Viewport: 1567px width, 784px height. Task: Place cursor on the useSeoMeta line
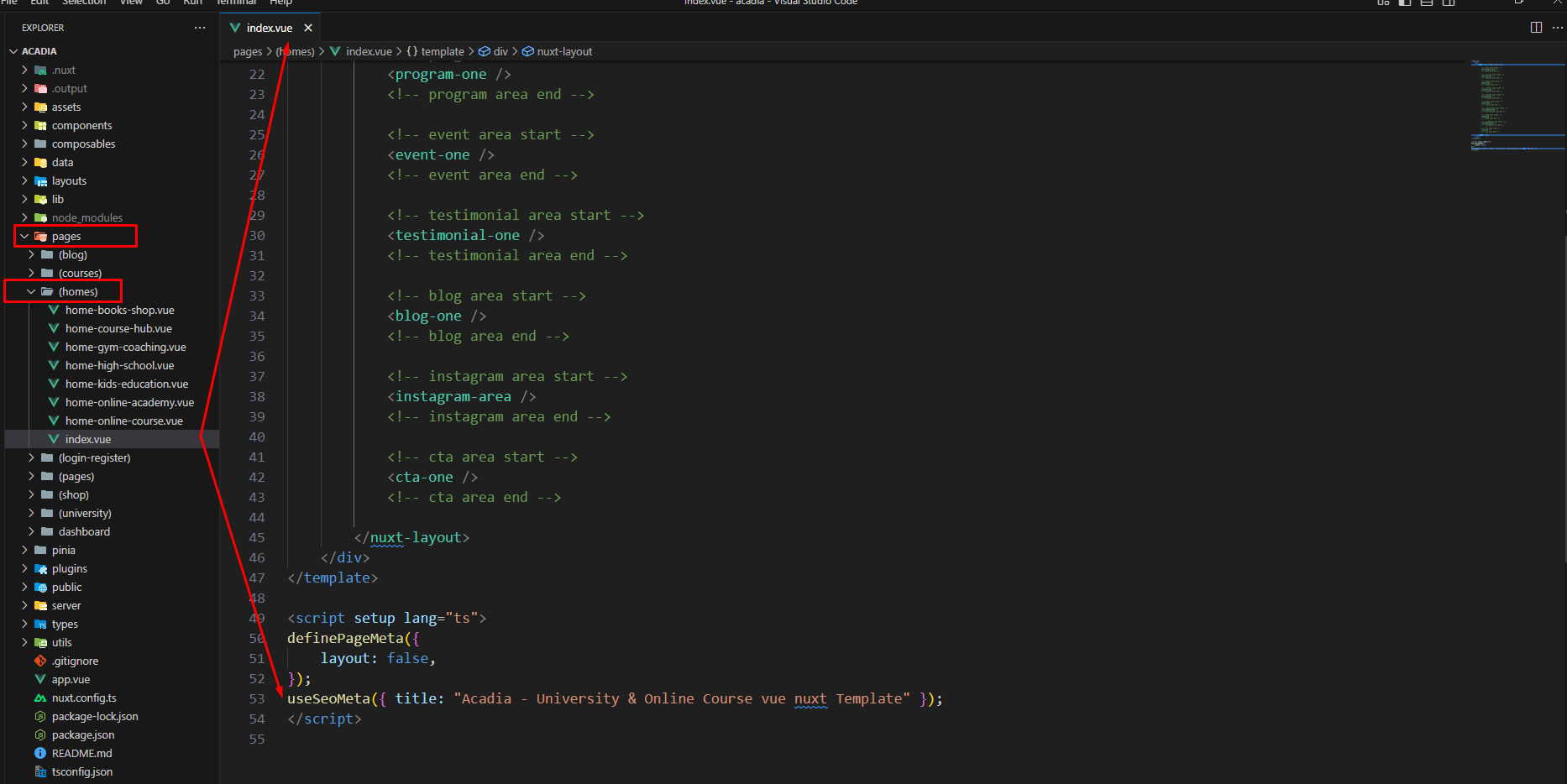[x=615, y=698]
